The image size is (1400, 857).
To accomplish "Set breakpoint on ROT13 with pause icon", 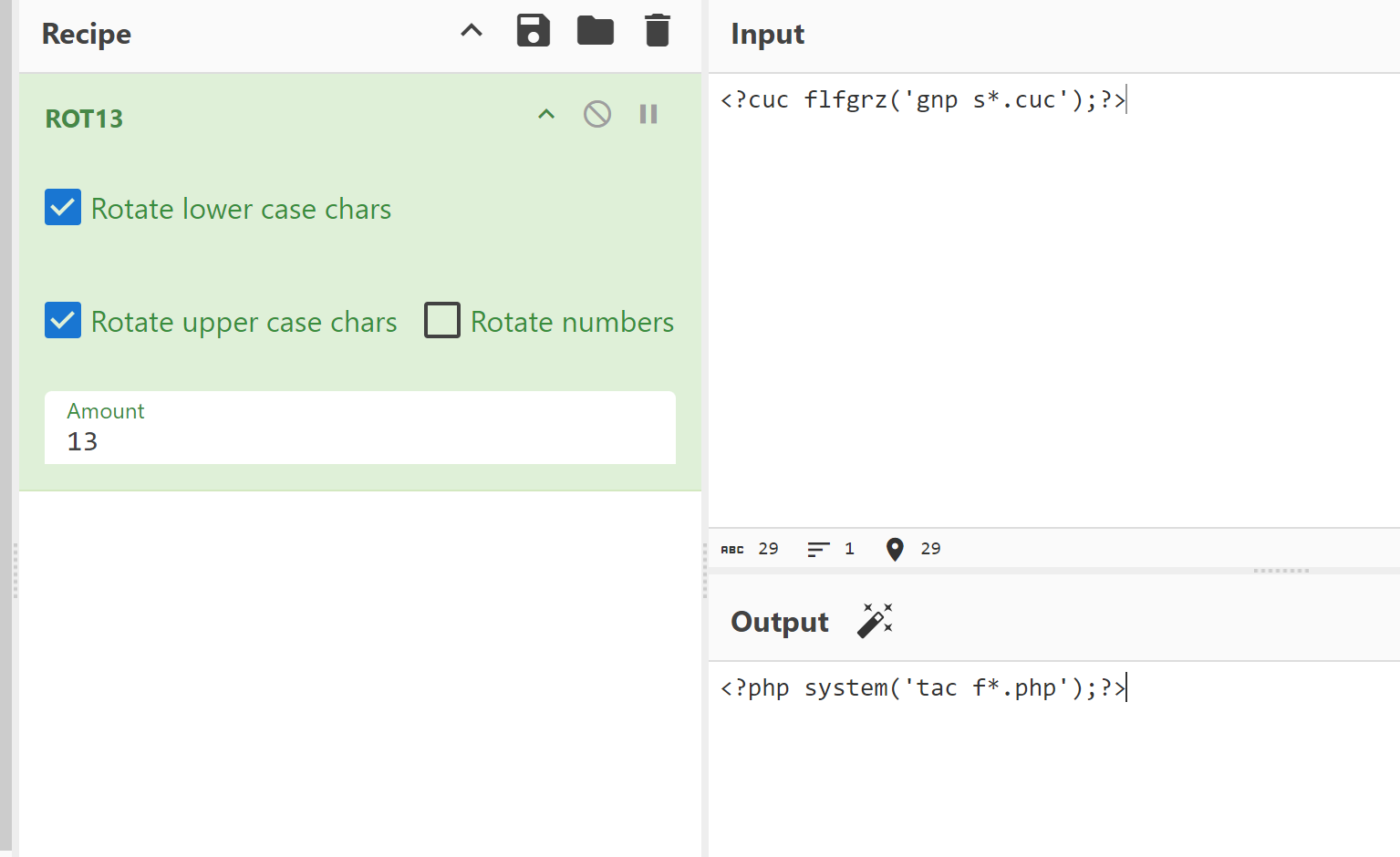I will pyautogui.click(x=648, y=114).
